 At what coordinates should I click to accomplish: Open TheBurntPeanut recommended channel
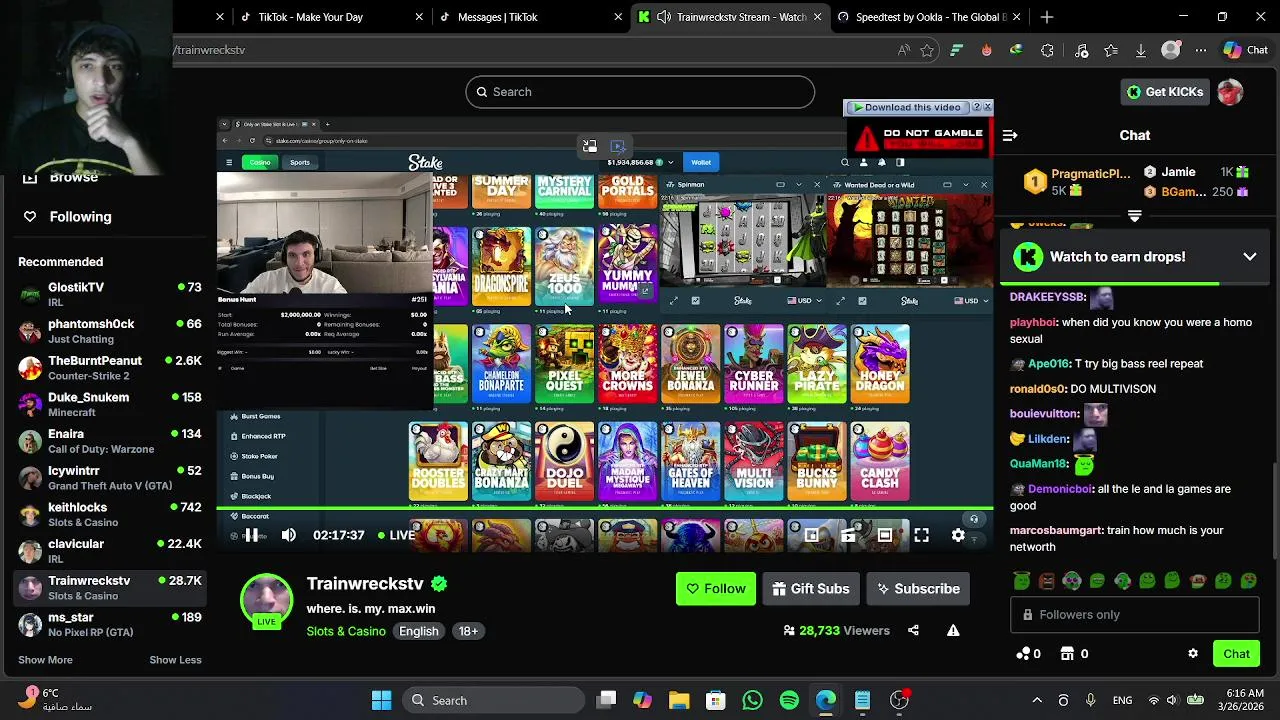click(110, 368)
